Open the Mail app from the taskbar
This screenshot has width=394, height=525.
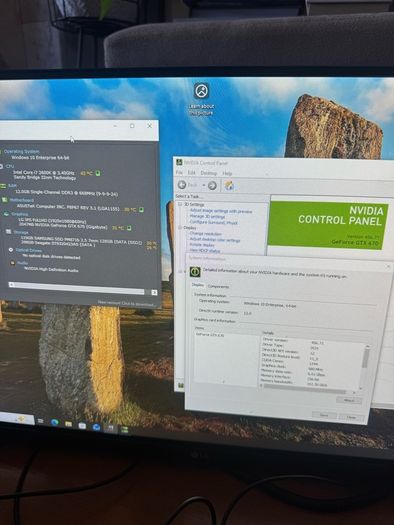click(96, 427)
